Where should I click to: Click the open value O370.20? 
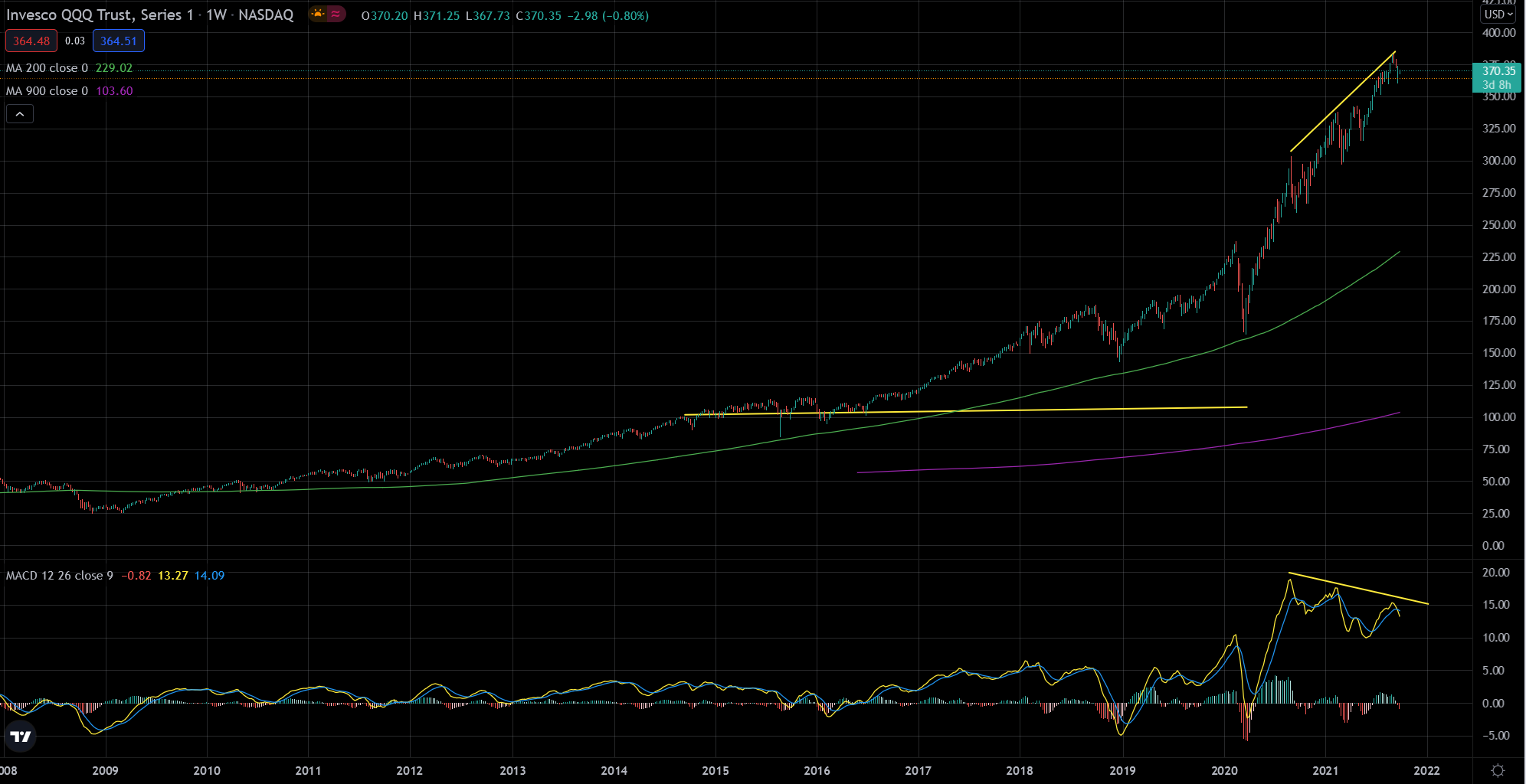pos(385,15)
